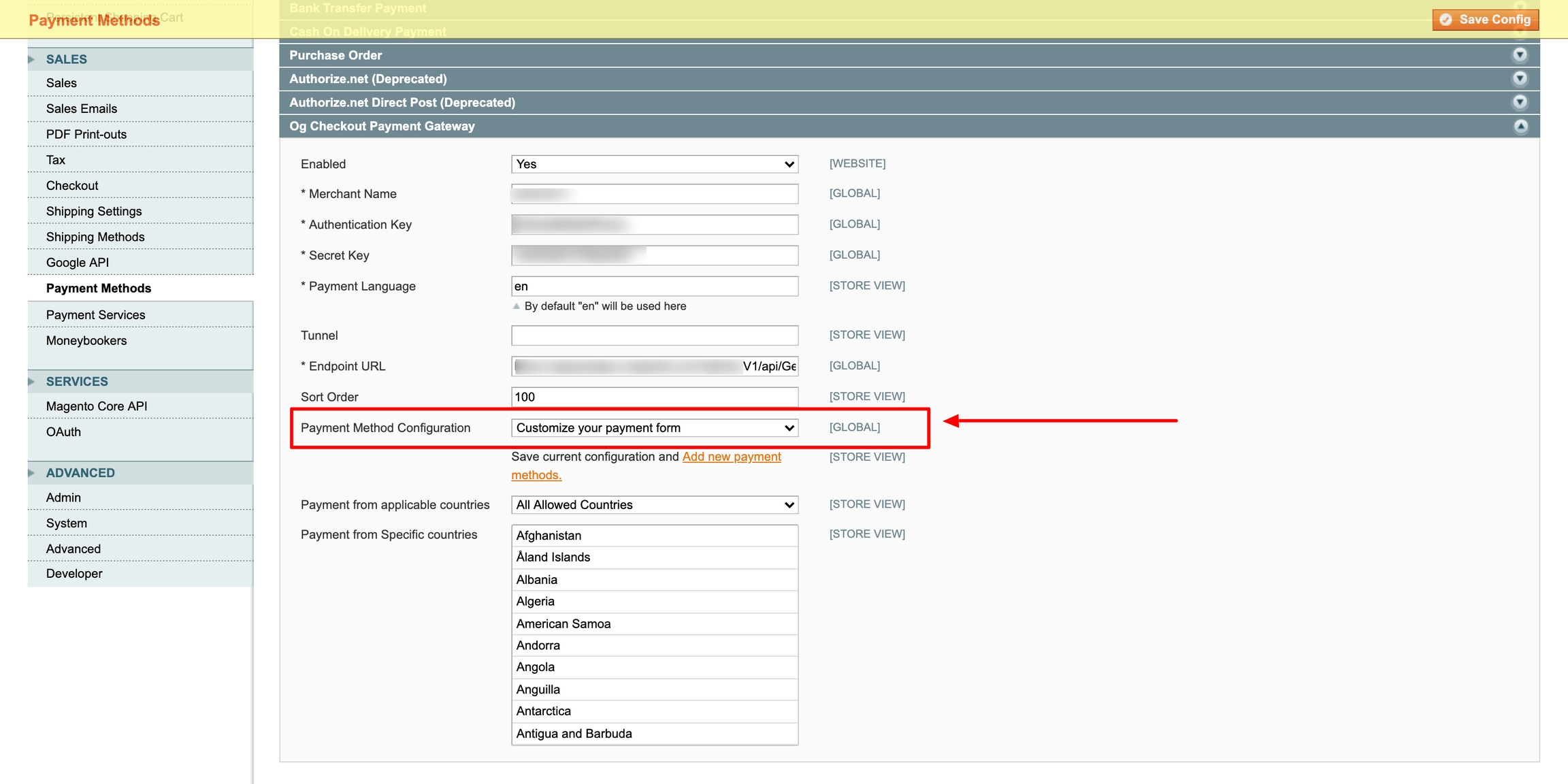This screenshot has width=1568, height=784.
Task: Collapse Og Checkout Payment Gateway arrow icon
Action: tap(1520, 127)
